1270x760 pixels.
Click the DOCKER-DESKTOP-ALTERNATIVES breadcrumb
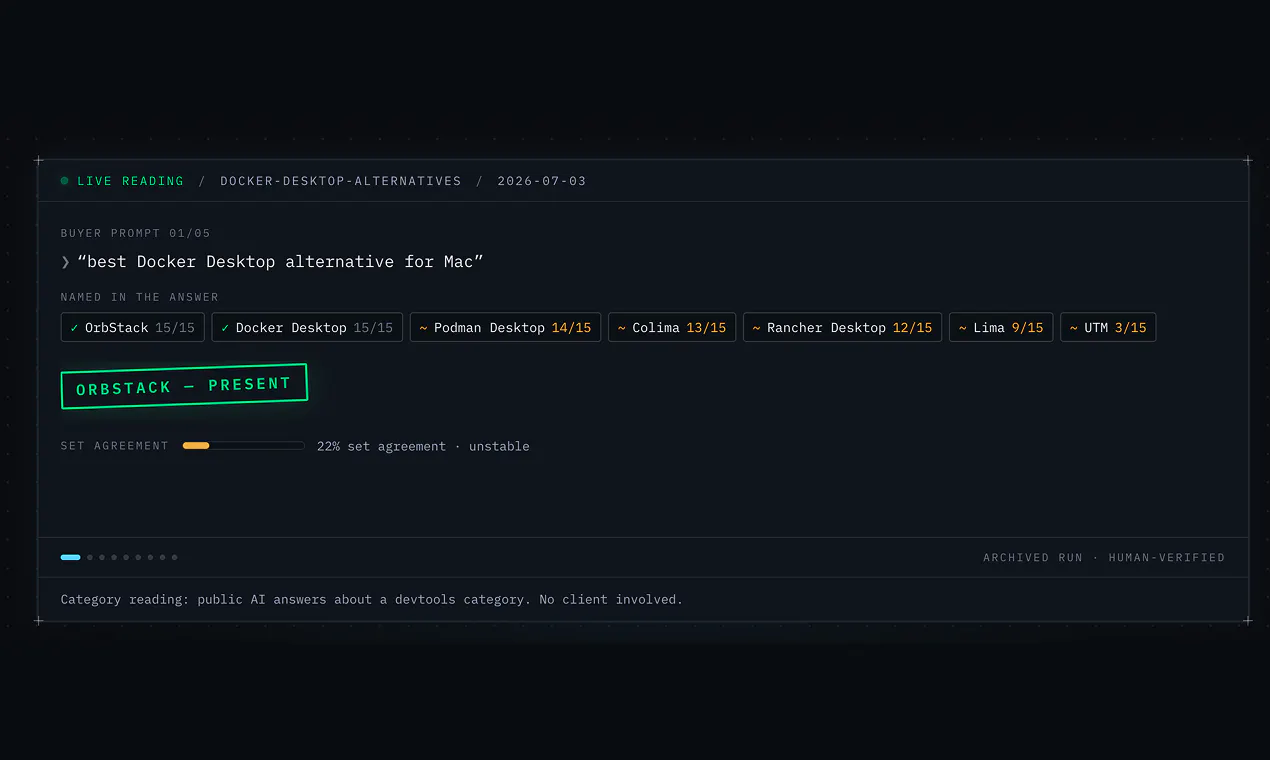pos(341,181)
